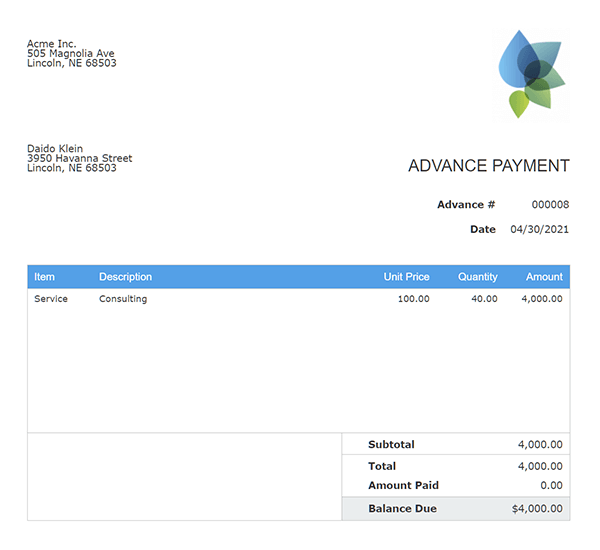
Task: Click the 'Item' column header
Action: [44, 277]
